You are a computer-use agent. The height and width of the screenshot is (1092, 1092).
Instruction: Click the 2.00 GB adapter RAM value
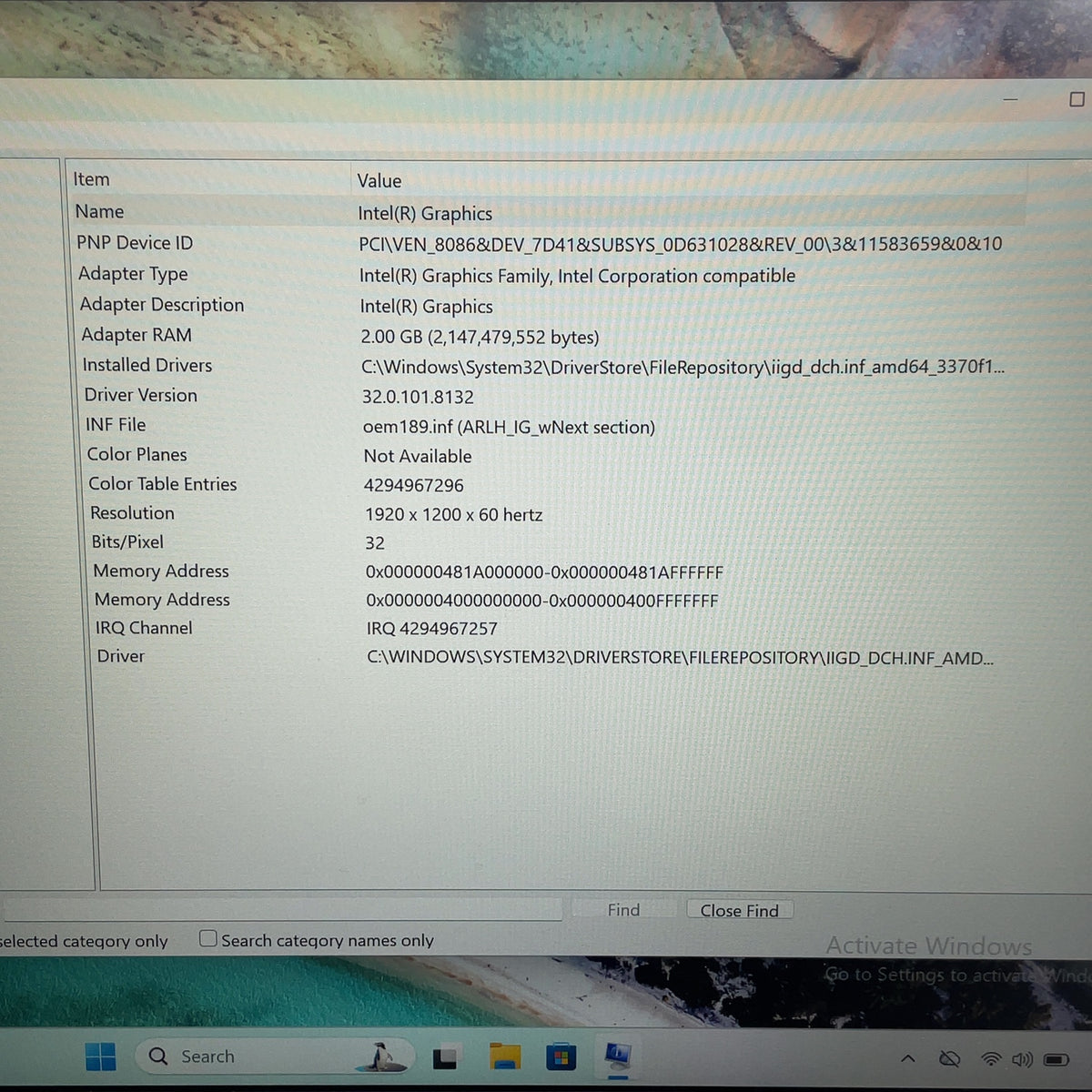coord(480,337)
